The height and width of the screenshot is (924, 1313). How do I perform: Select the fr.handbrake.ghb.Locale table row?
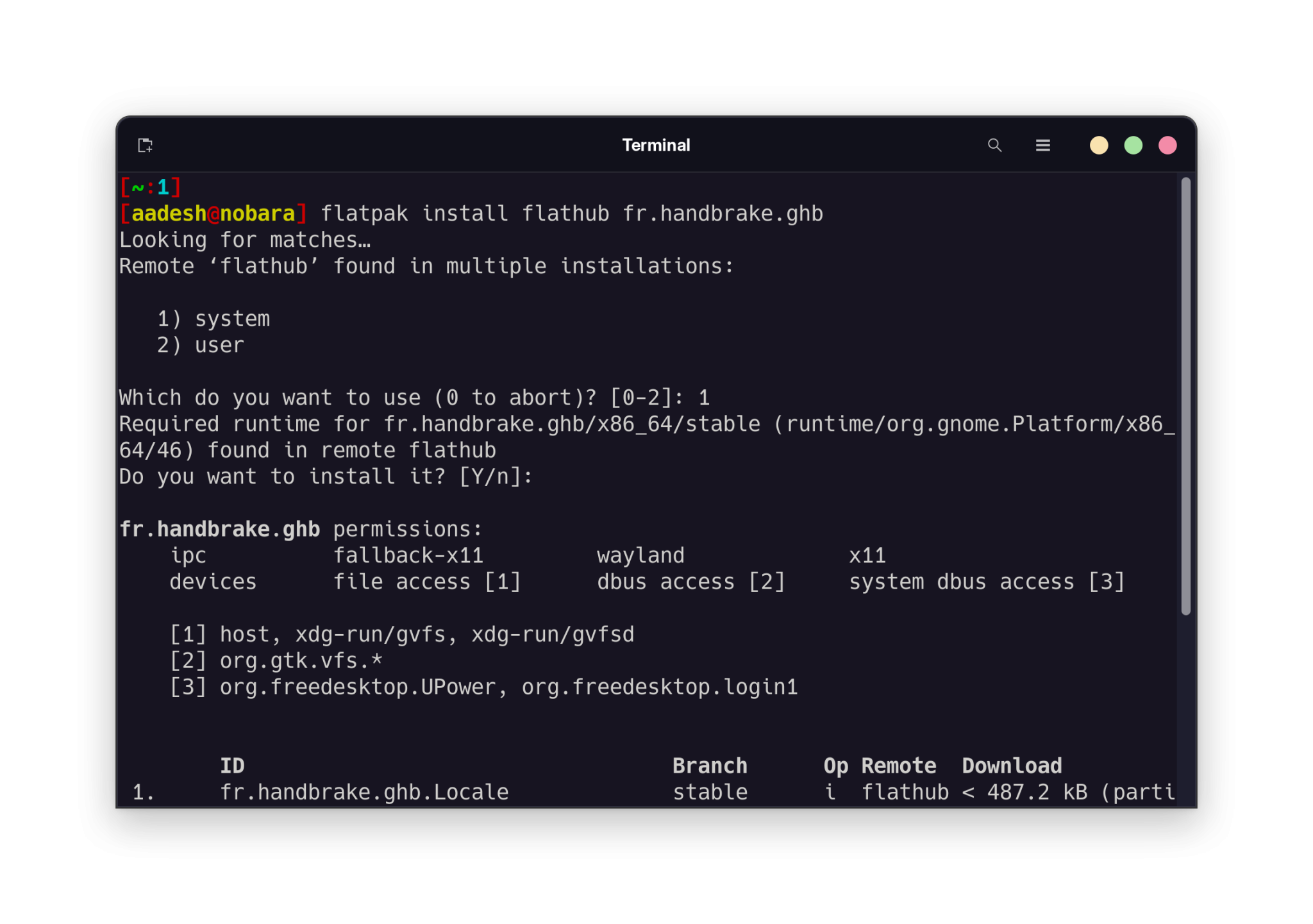pyautogui.click(x=364, y=791)
